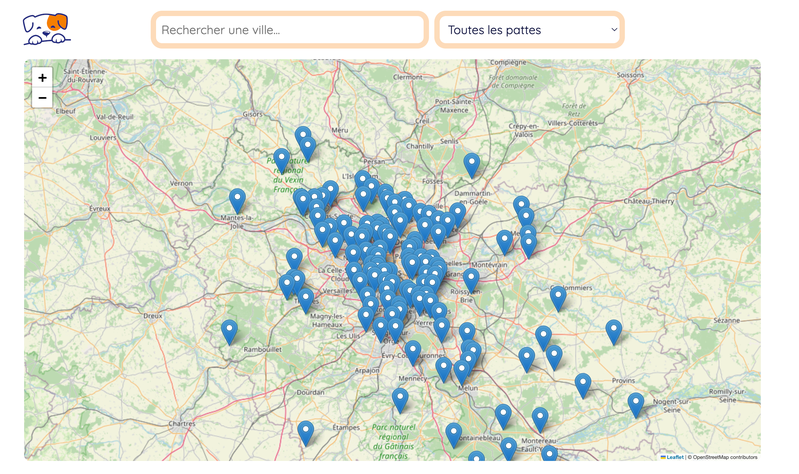The image size is (799, 474).
Task: Zoom out on the map
Action: [42, 97]
